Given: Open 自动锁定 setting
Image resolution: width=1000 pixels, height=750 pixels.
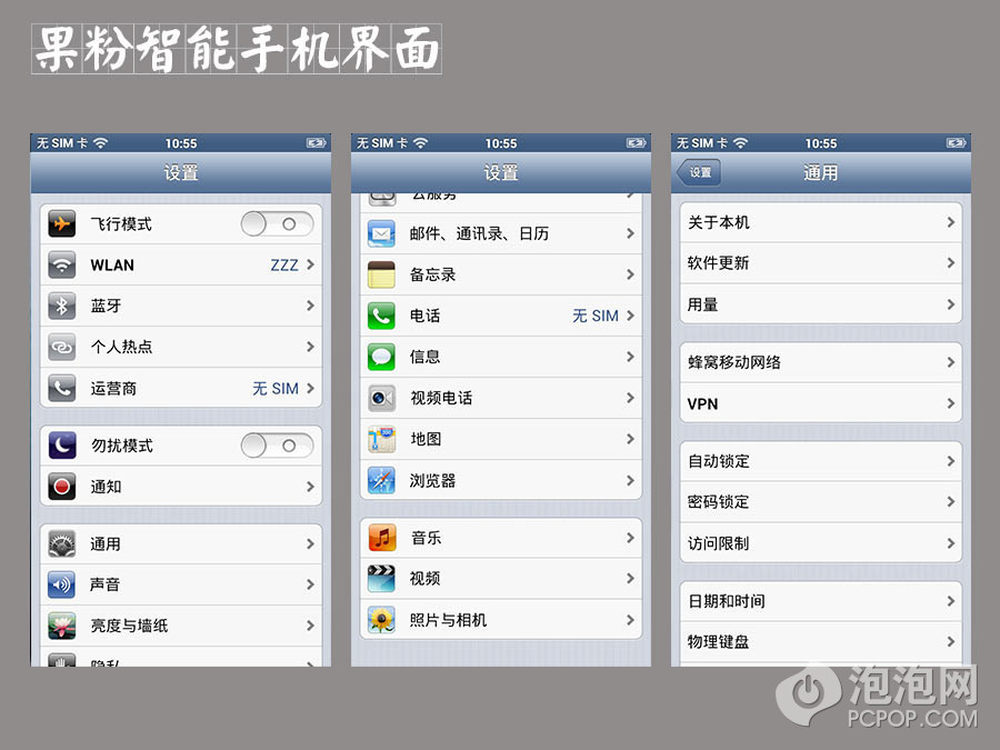Looking at the screenshot, I should pyautogui.click(x=821, y=461).
